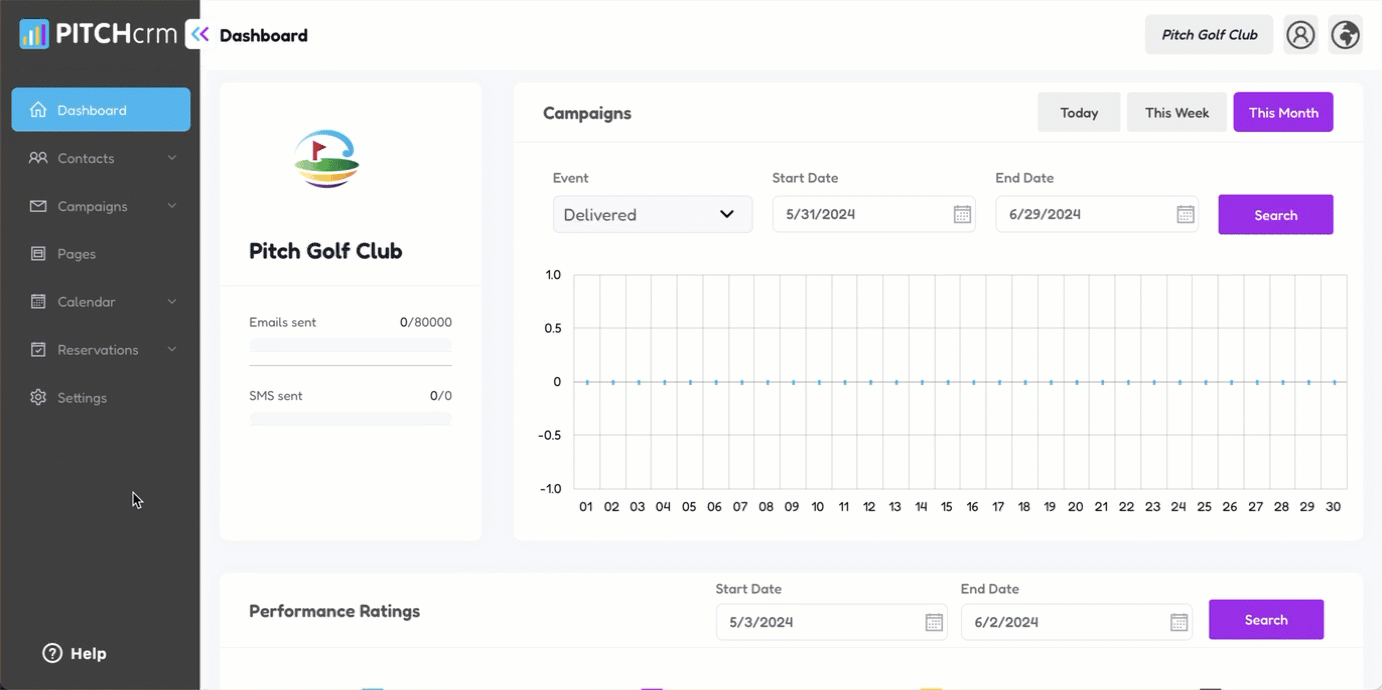
Task: Click the Campaigns Search button
Action: pyautogui.click(x=1275, y=215)
